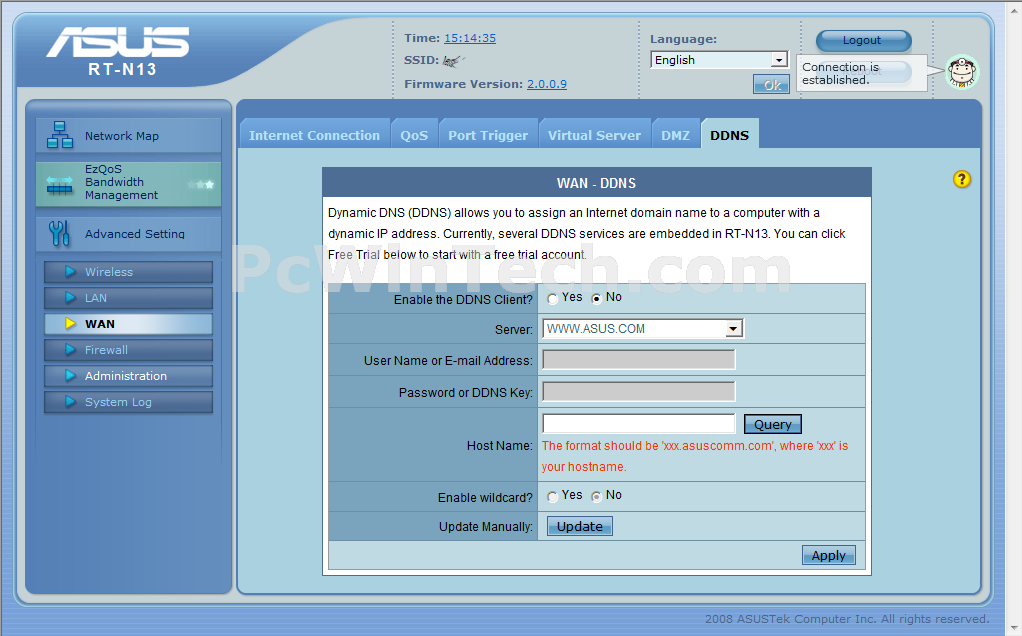Click the arrow icon beside System Log
The height and width of the screenshot is (636, 1022).
pos(70,402)
